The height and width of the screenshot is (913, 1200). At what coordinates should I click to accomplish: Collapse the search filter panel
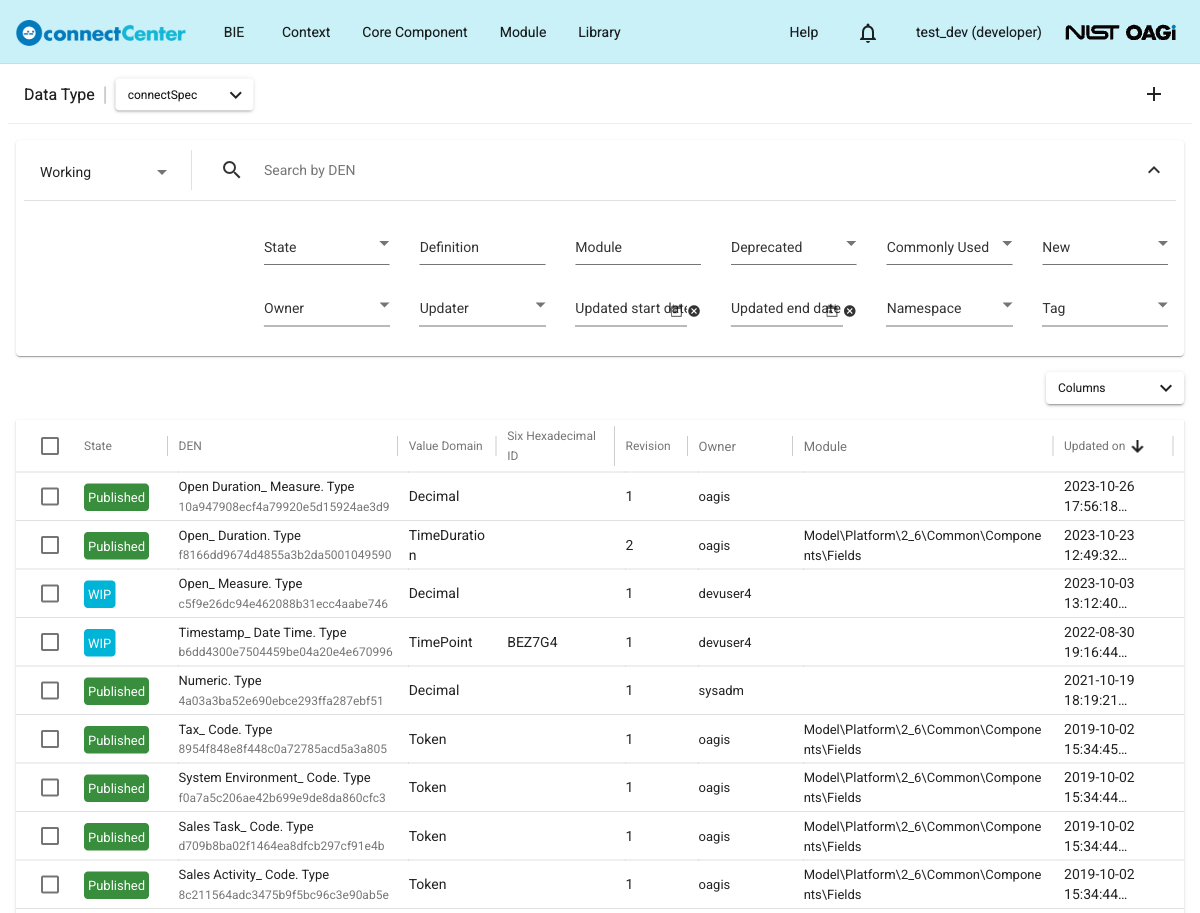(1154, 170)
